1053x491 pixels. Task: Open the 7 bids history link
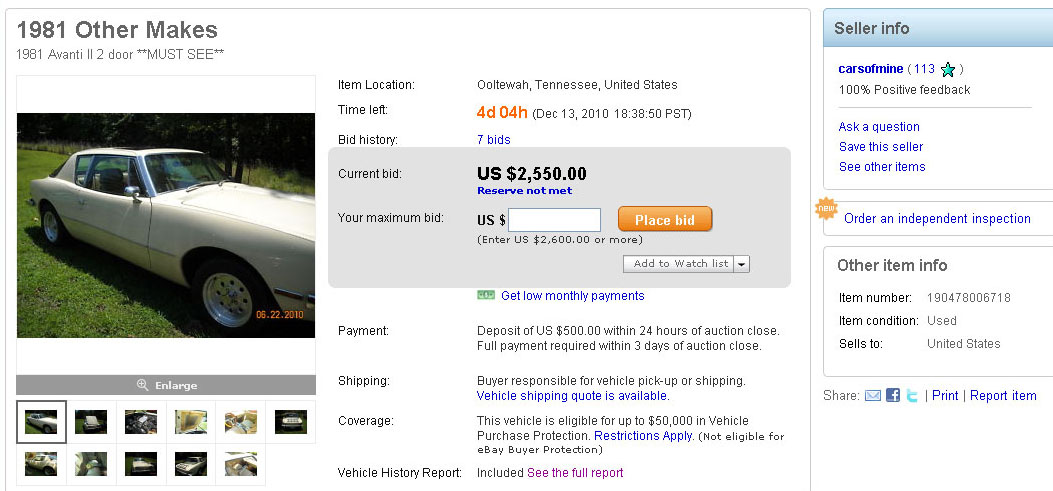click(x=494, y=140)
